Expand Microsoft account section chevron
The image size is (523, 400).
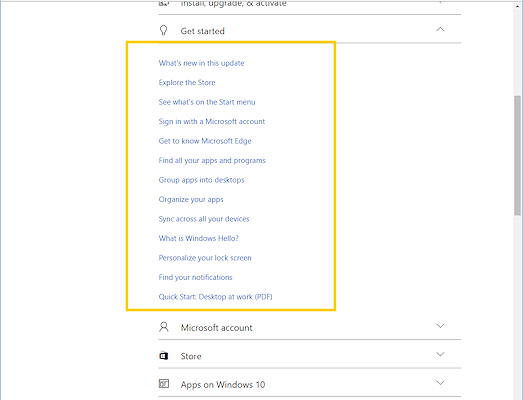point(440,326)
